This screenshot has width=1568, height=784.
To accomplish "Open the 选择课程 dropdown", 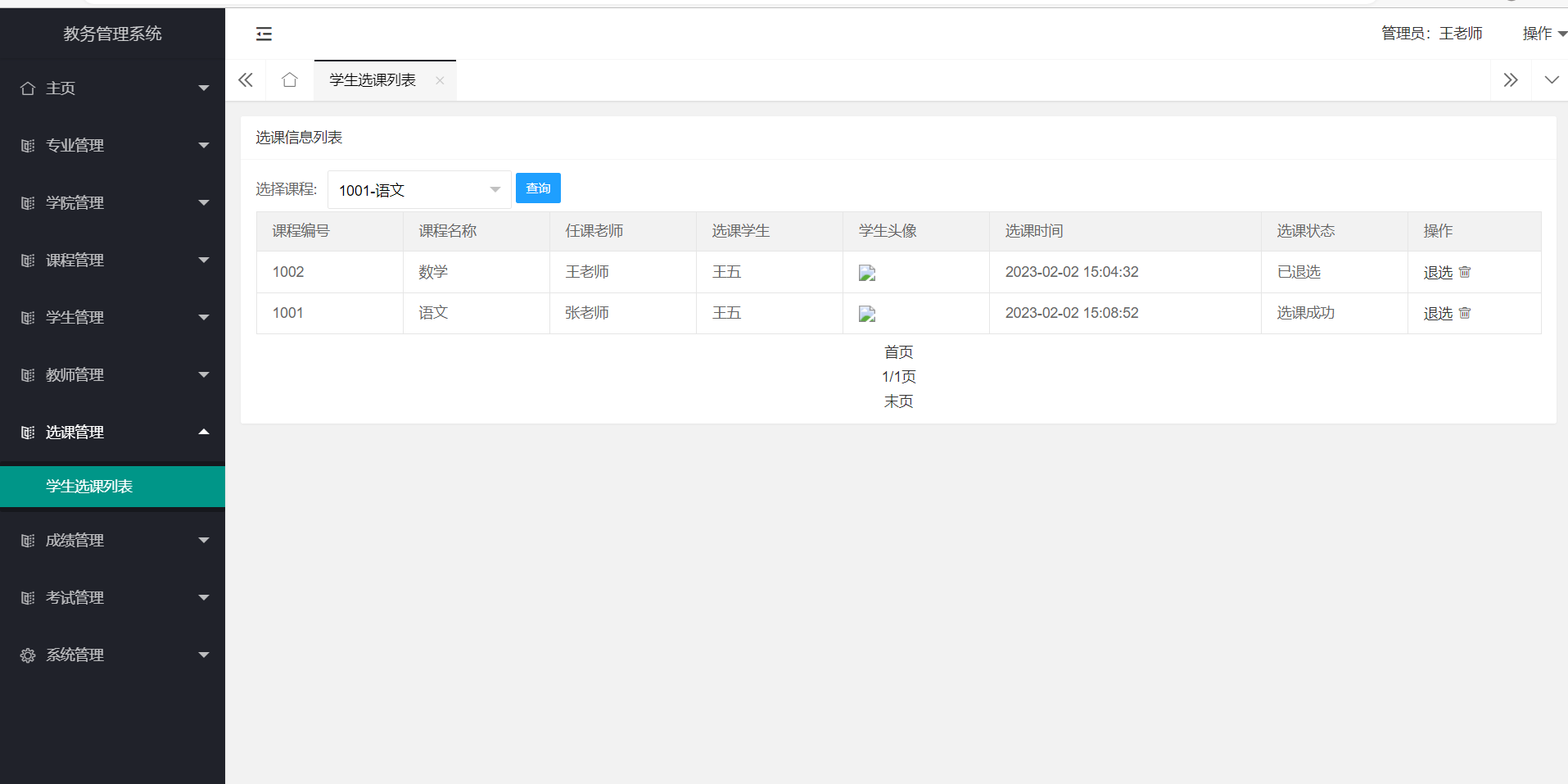I will click(418, 190).
